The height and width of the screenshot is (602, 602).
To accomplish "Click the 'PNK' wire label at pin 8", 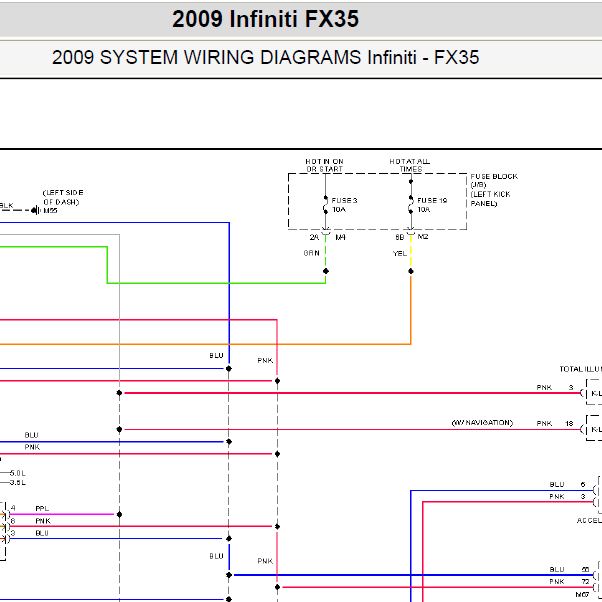I will 43,521.
